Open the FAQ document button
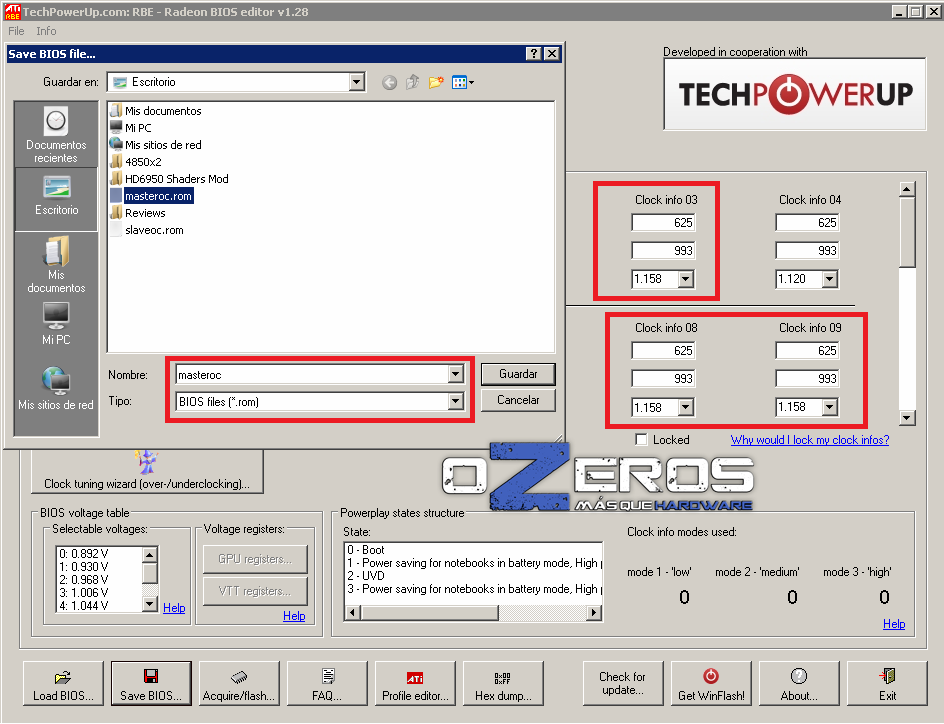 pyautogui.click(x=327, y=683)
